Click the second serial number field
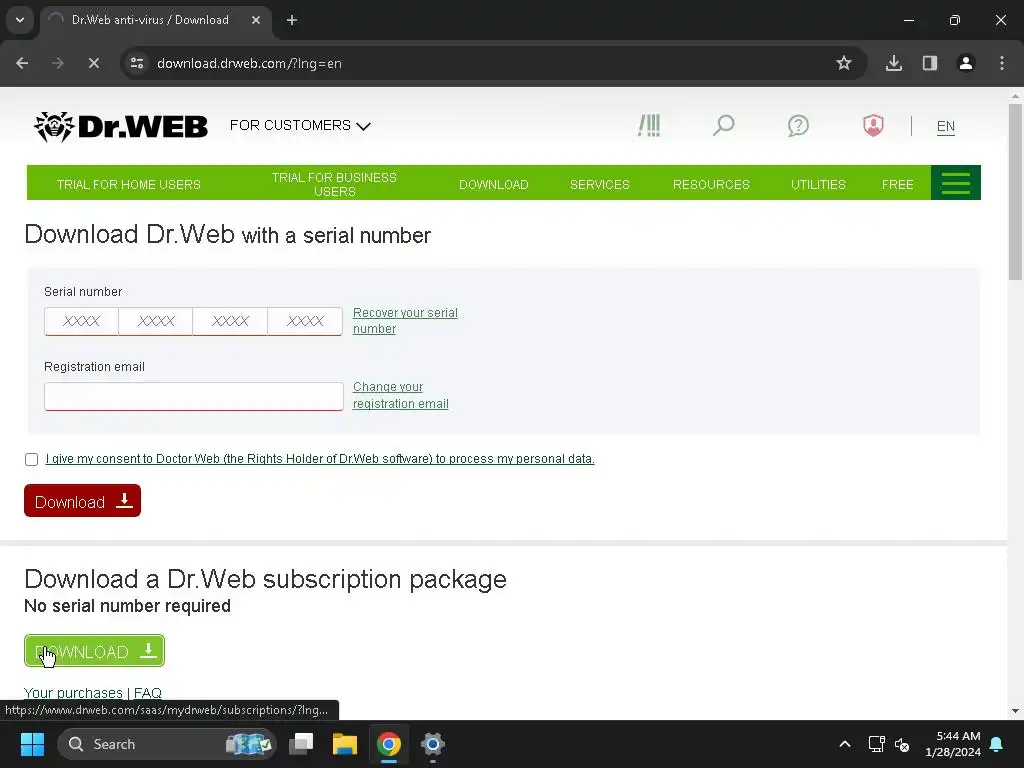Screen dimensions: 1024x768 click(156, 321)
